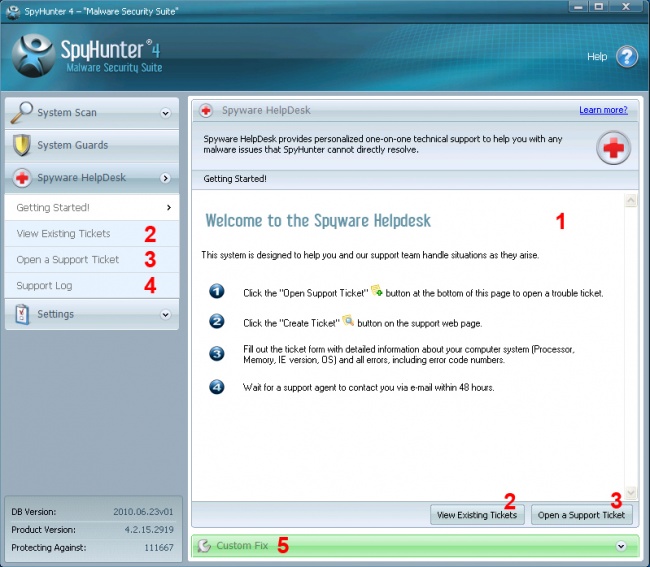Image resolution: width=650 pixels, height=567 pixels.
Task: Click the scrollbar down arrow in content pane
Action: pos(630,493)
